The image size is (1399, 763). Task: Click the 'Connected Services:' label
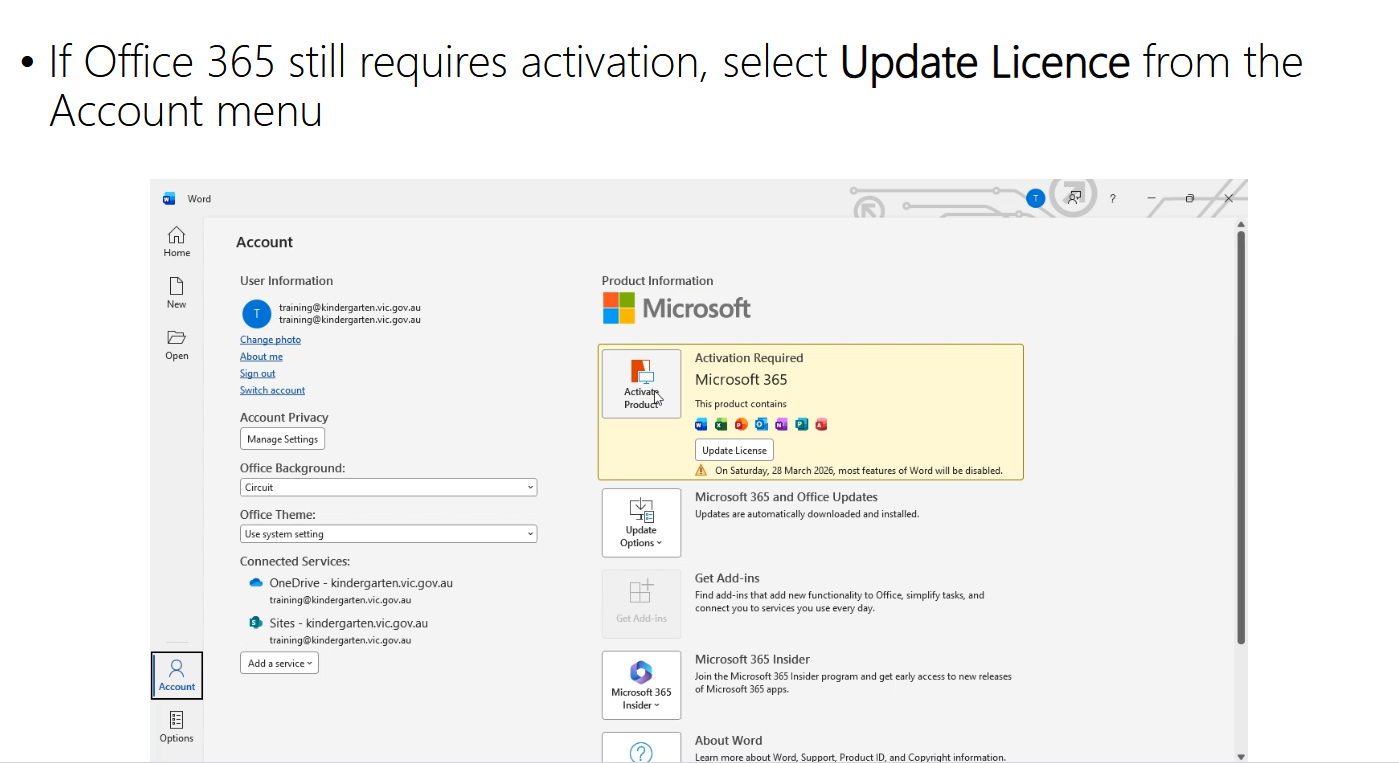[x=295, y=562]
